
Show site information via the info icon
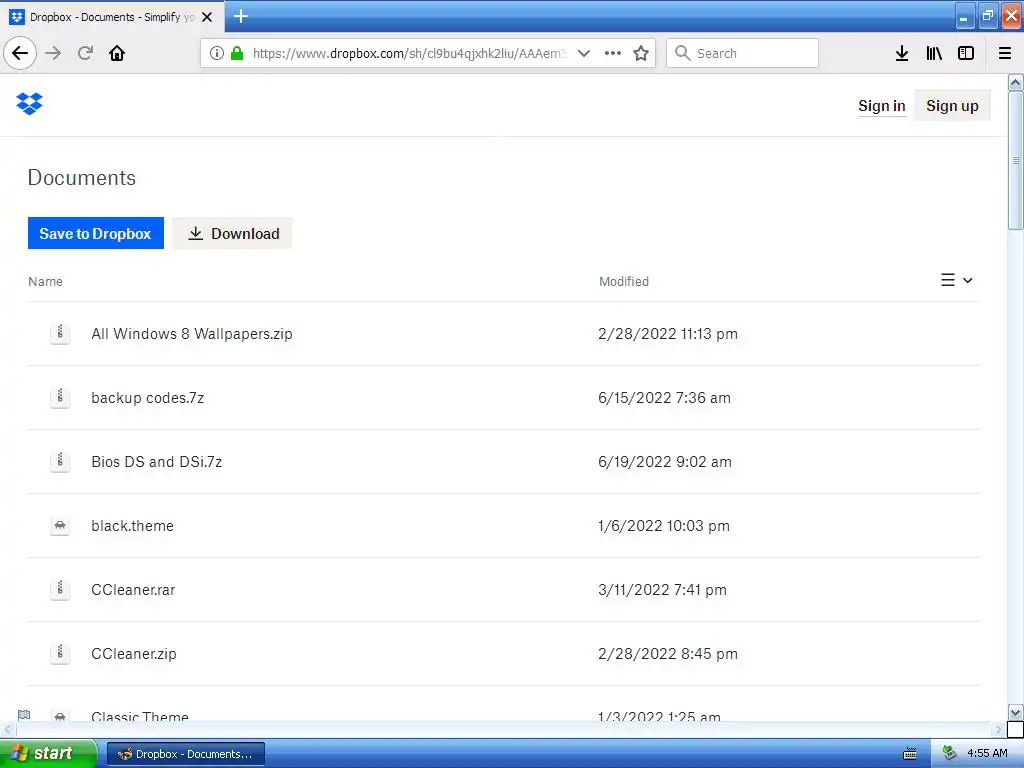(217, 53)
